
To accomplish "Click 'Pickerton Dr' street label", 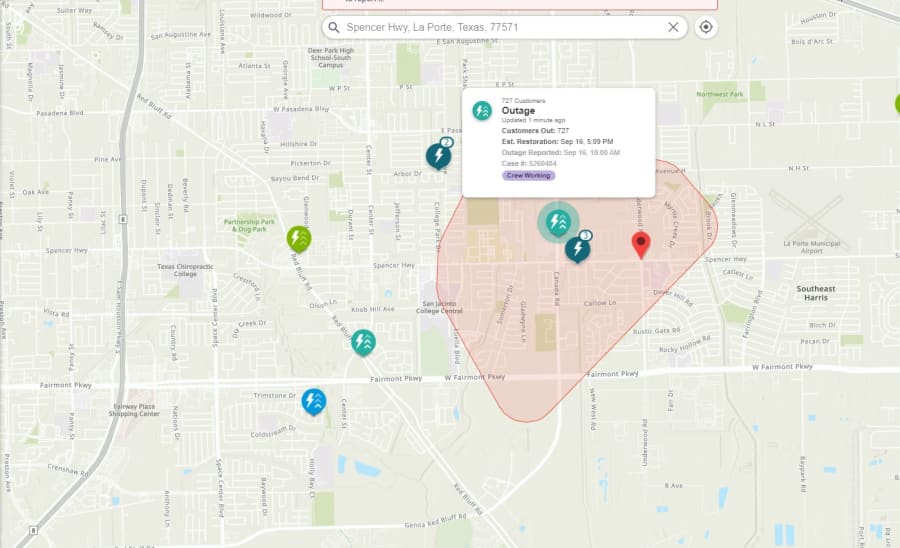I will pos(310,163).
